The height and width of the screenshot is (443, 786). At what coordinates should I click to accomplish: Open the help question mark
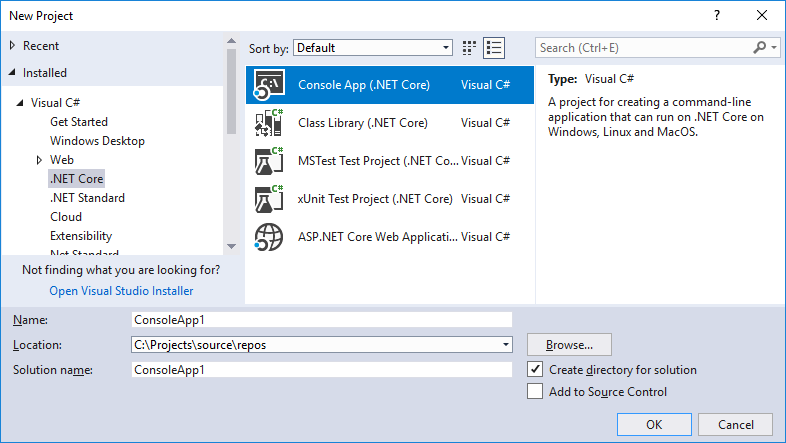point(717,16)
